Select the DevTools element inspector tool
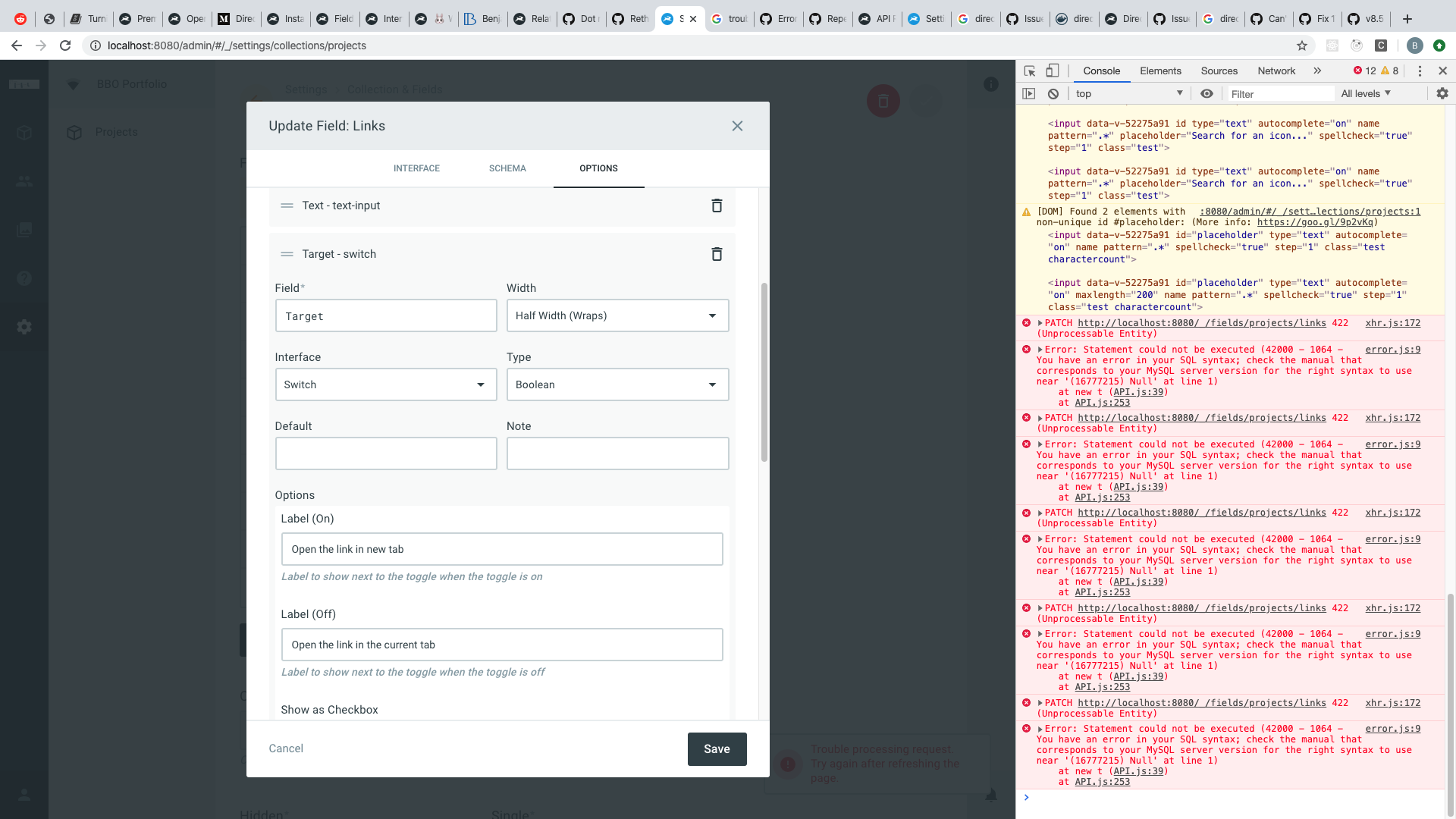 [1029, 71]
